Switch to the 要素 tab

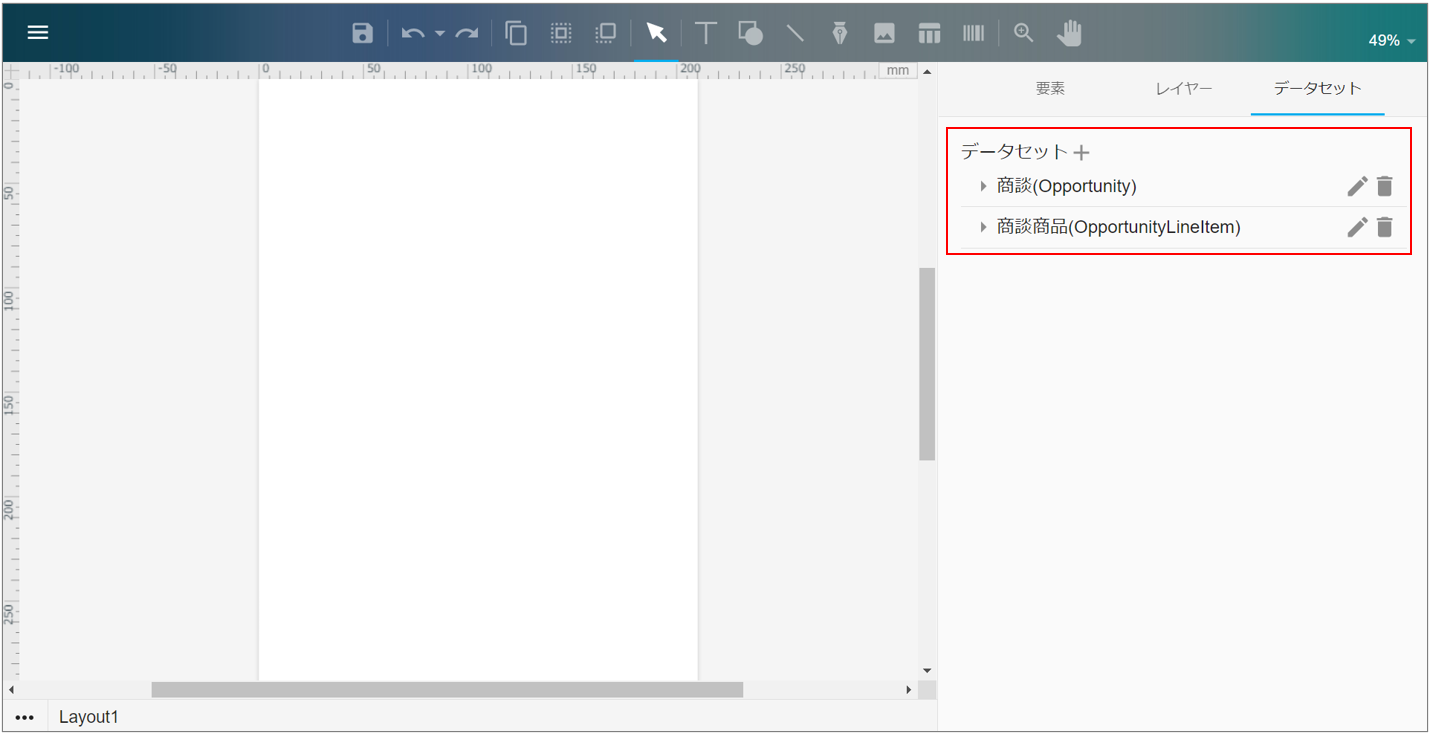(x=1050, y=88)
